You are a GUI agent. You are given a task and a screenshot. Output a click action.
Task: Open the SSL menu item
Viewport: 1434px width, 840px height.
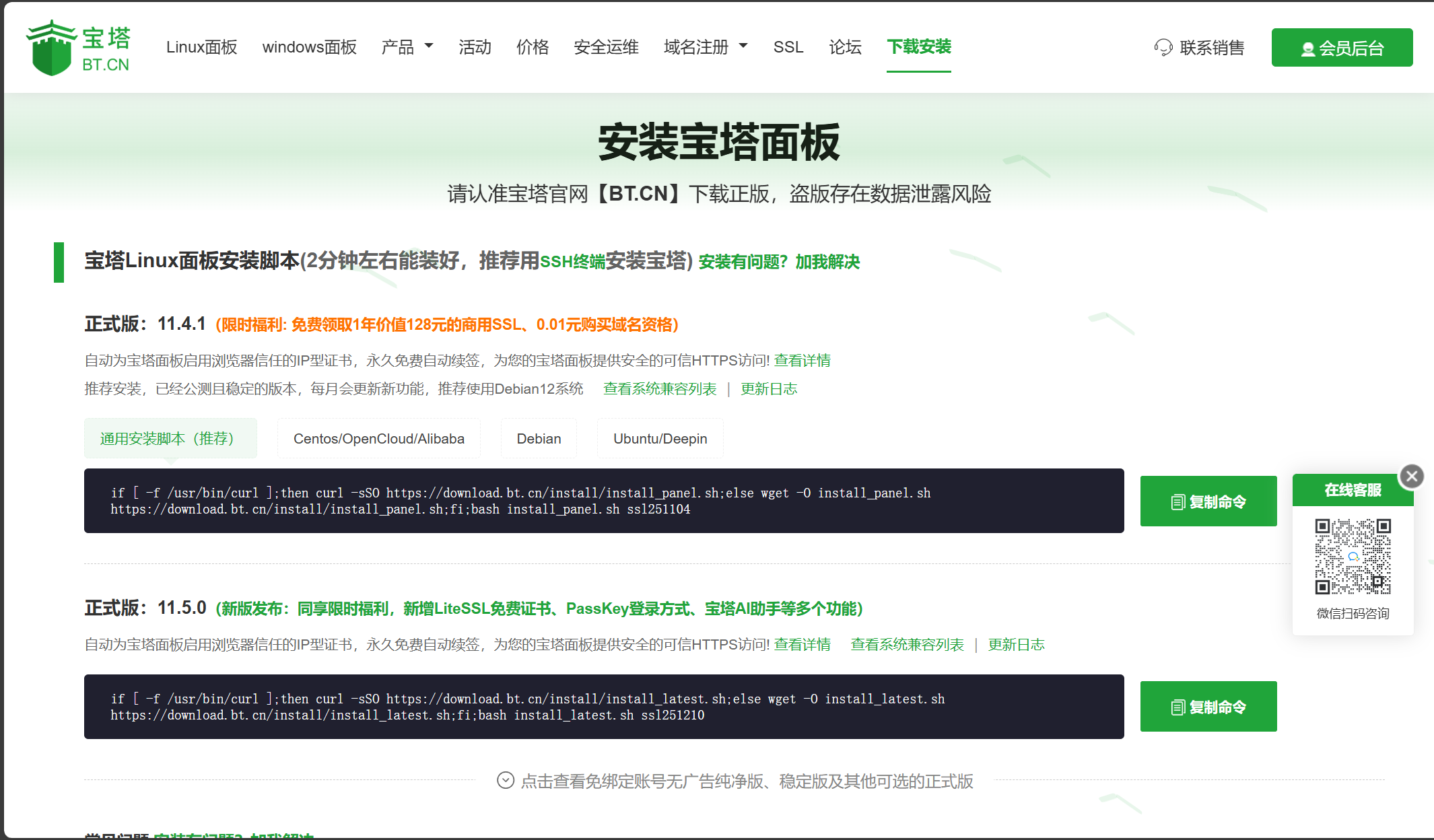pos(788,47)
